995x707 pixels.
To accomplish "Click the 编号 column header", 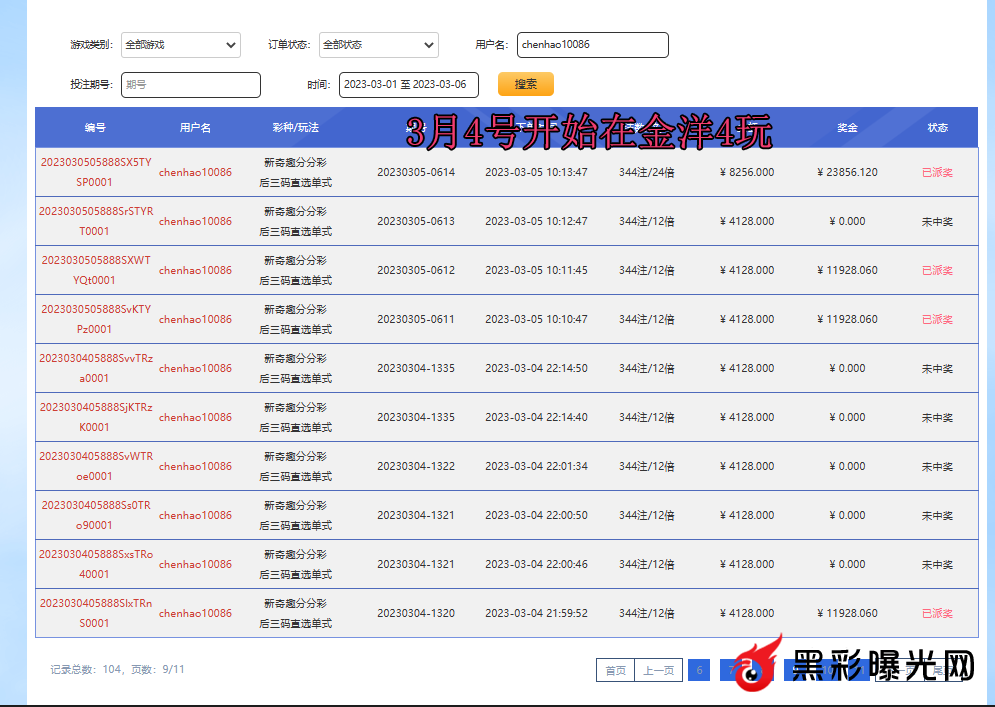I will (95, 128).
